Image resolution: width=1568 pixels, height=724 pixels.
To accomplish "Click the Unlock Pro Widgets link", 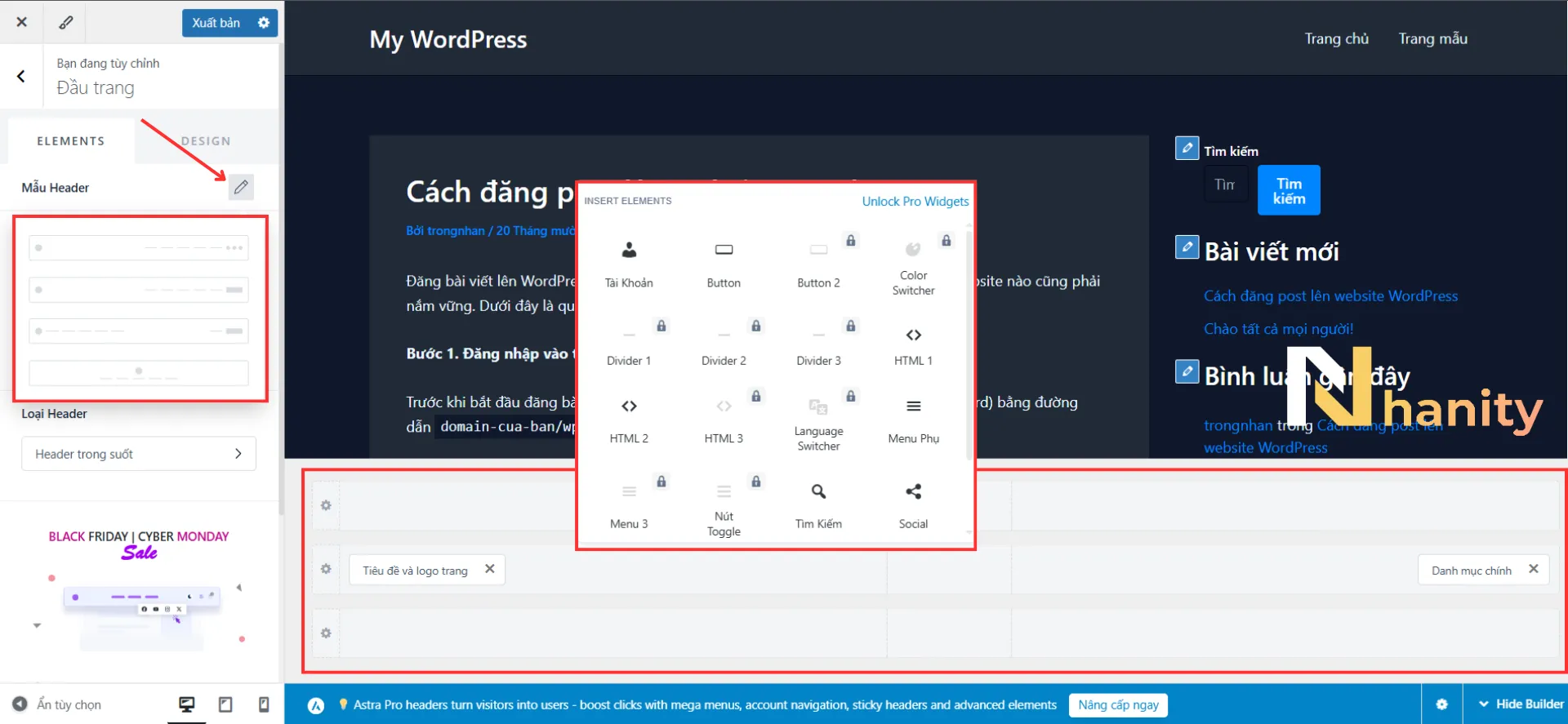I will tap(915, 202).
